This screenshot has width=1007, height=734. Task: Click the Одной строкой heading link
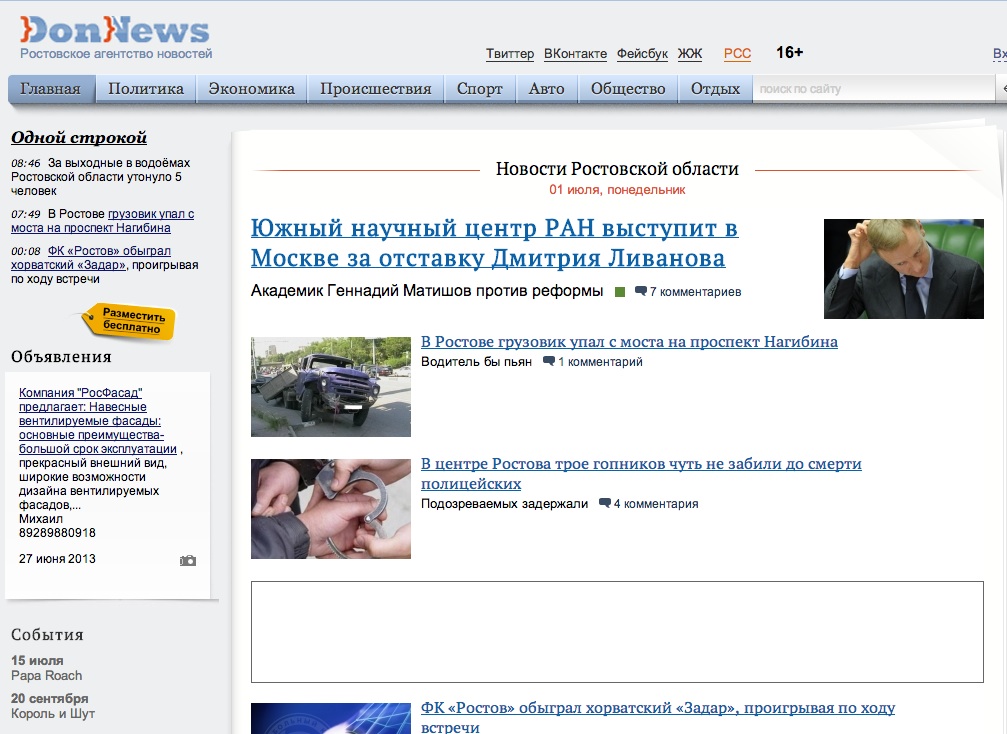(x=79, y=138)
